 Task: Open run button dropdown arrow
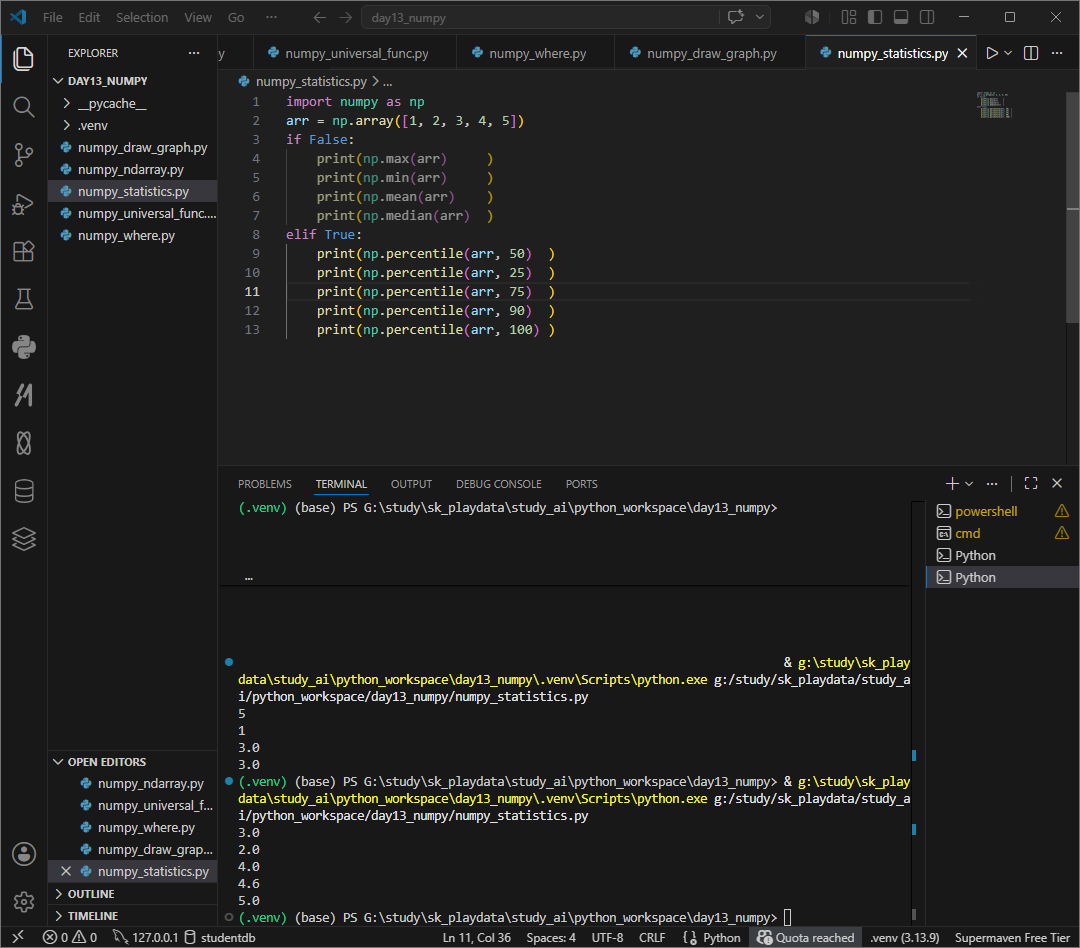1008,53
